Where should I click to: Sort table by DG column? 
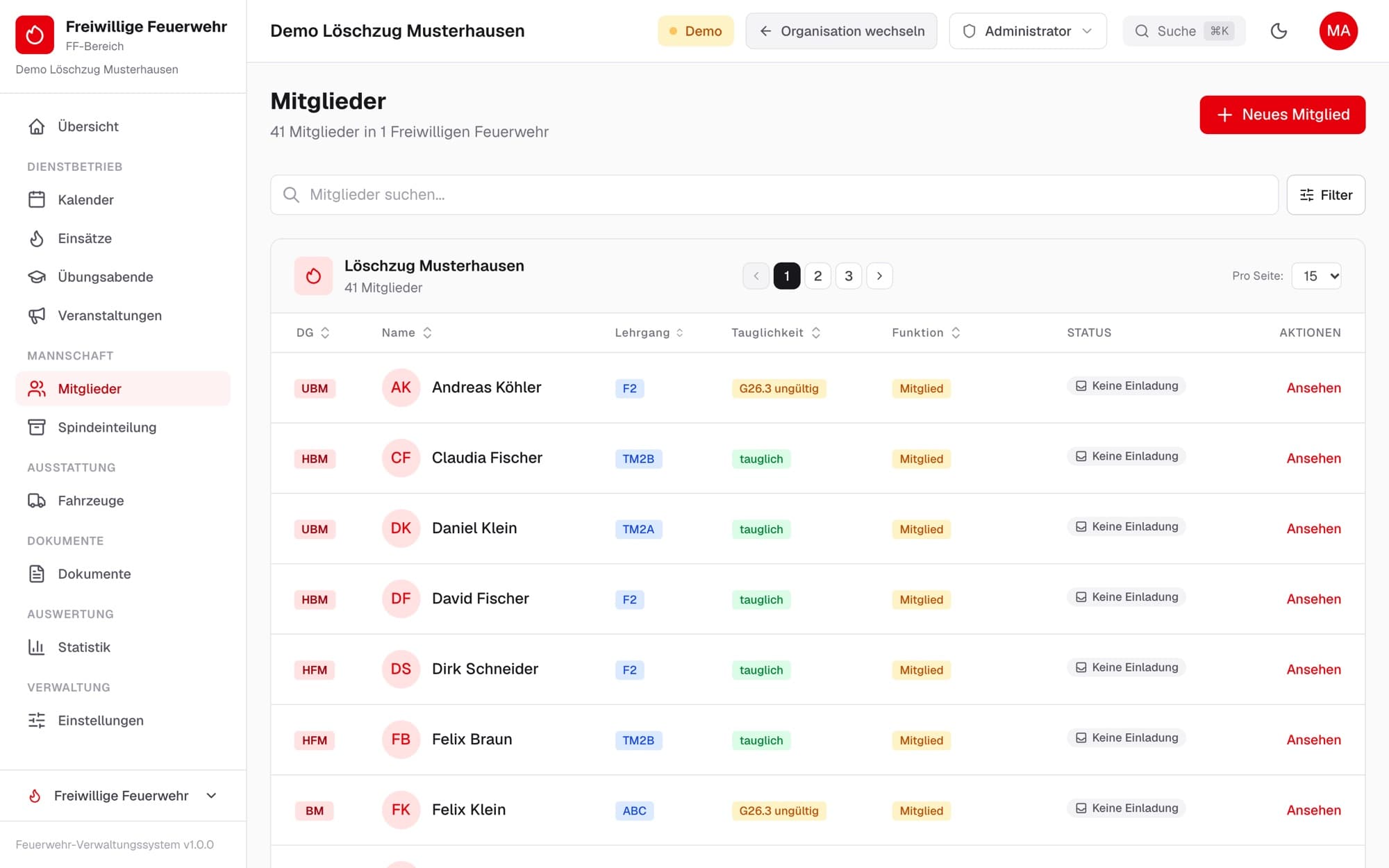pyautogui.click(x=313, y=333)
